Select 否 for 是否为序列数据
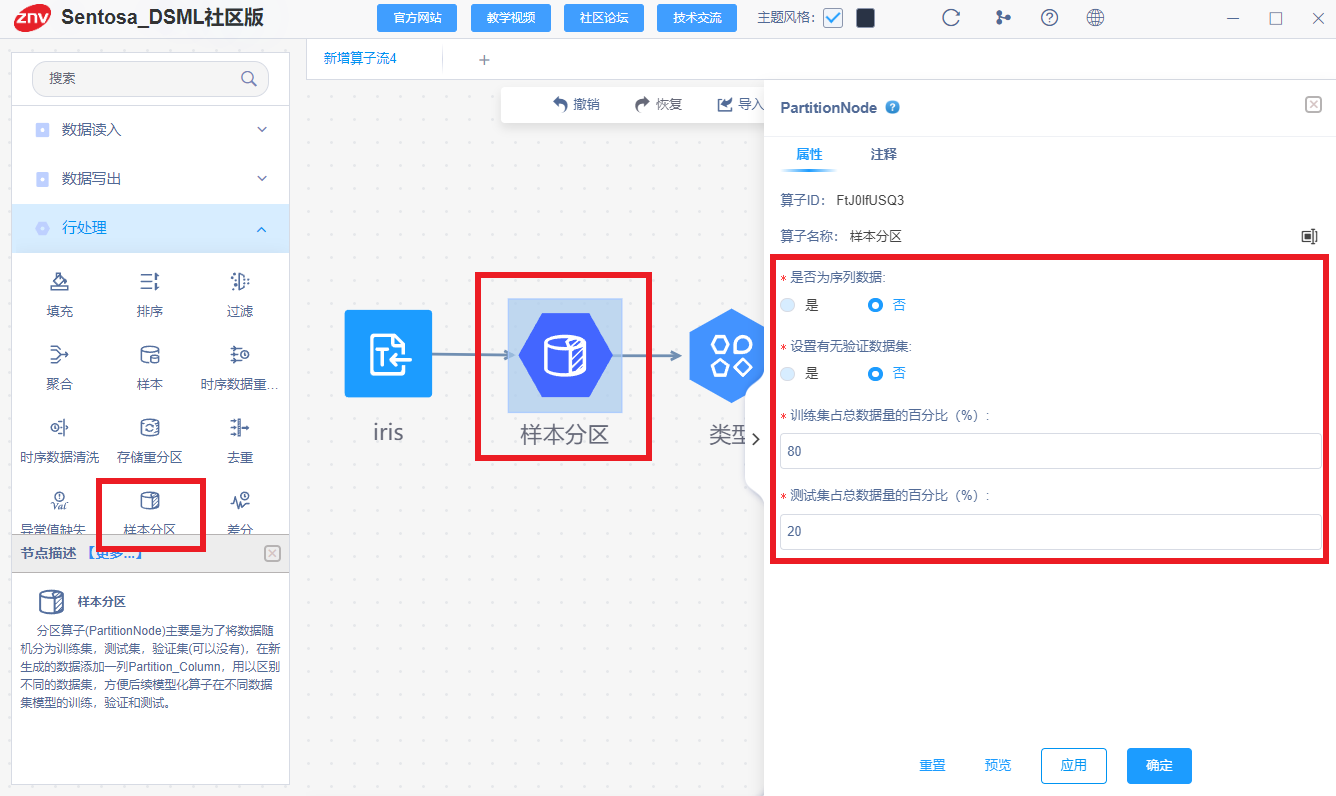The height and width of the screenshot is (796, 1336). (x=876, y=305)
